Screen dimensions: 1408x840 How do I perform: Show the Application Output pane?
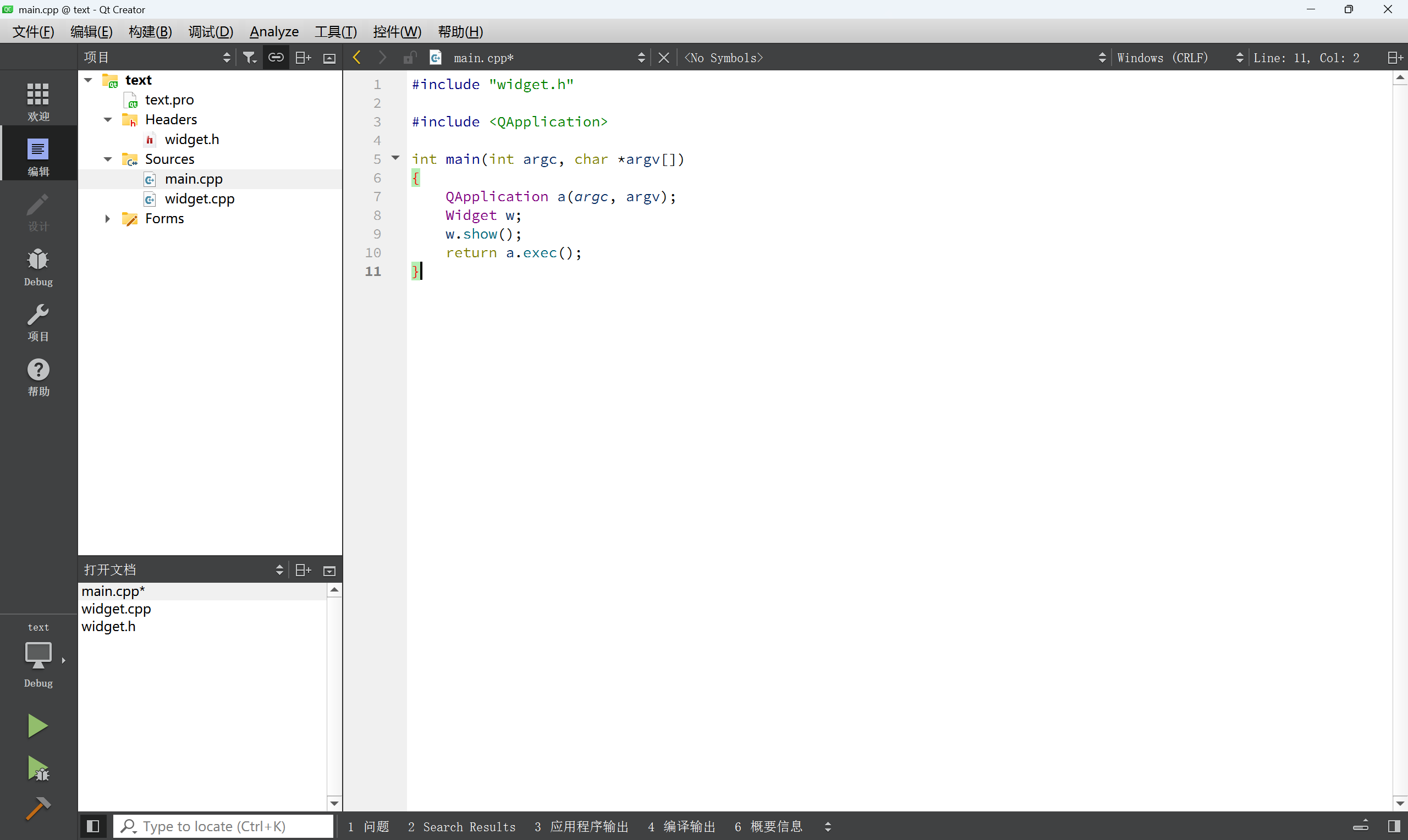581,826
